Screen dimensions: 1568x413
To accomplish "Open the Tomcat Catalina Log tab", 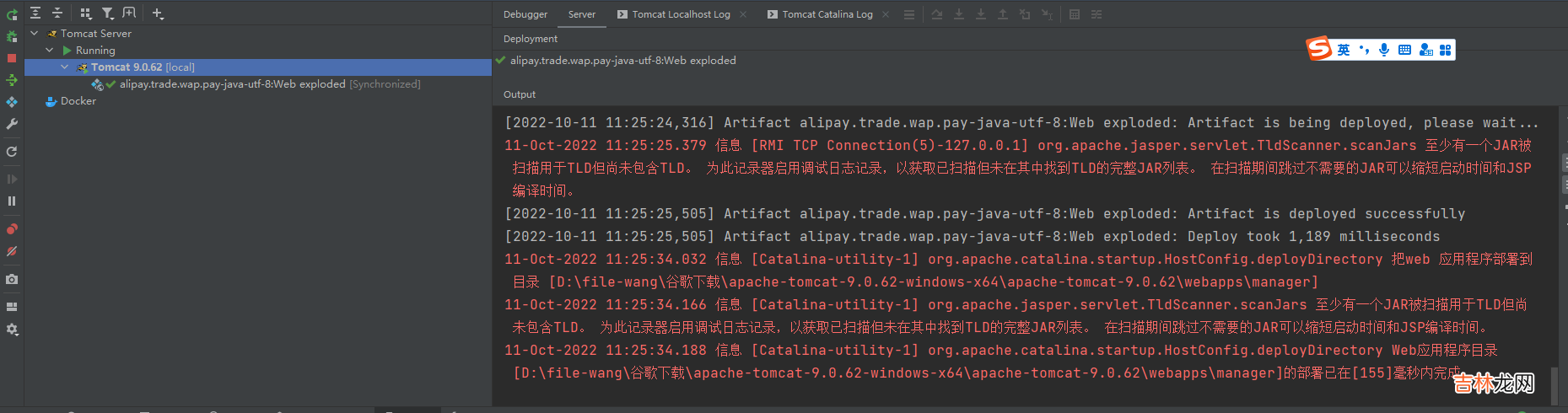I will pyautogui.click(x=827, y=14).
